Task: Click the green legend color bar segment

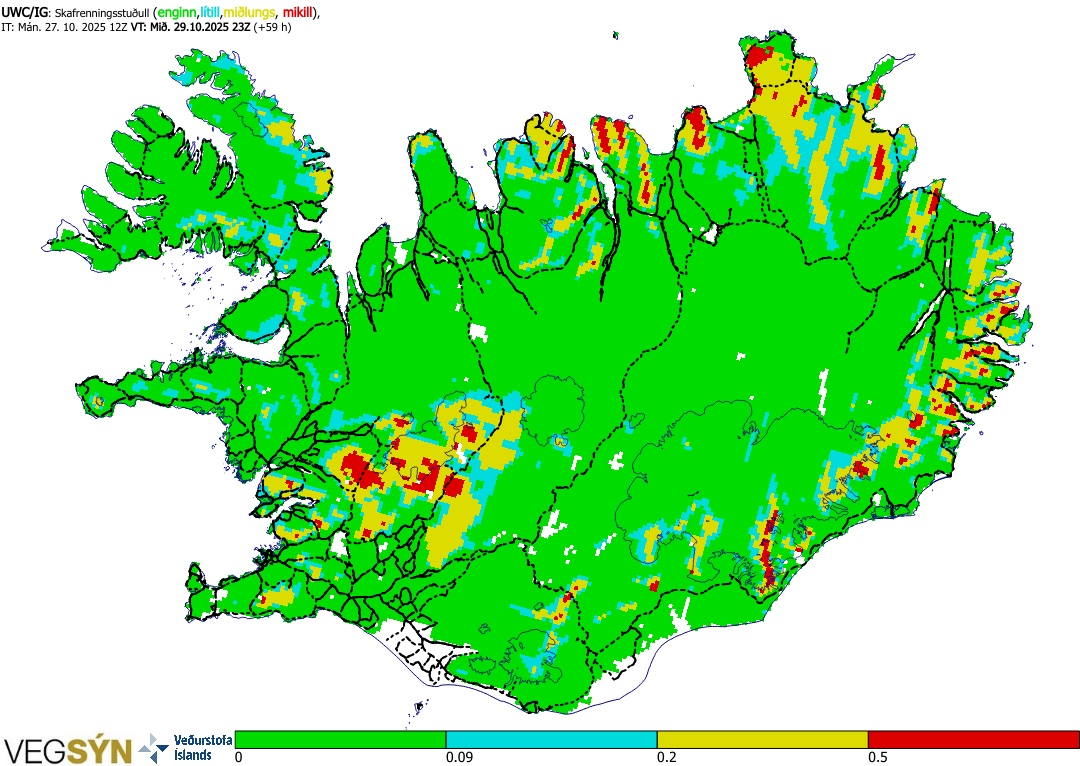Action: click(340, 740)
